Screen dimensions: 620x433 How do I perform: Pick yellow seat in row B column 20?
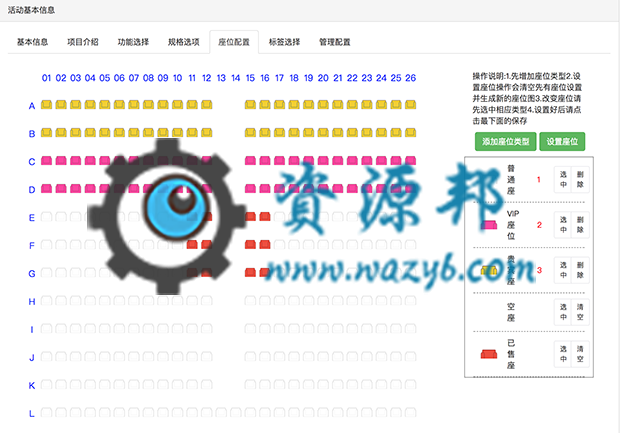coord(323,132)
